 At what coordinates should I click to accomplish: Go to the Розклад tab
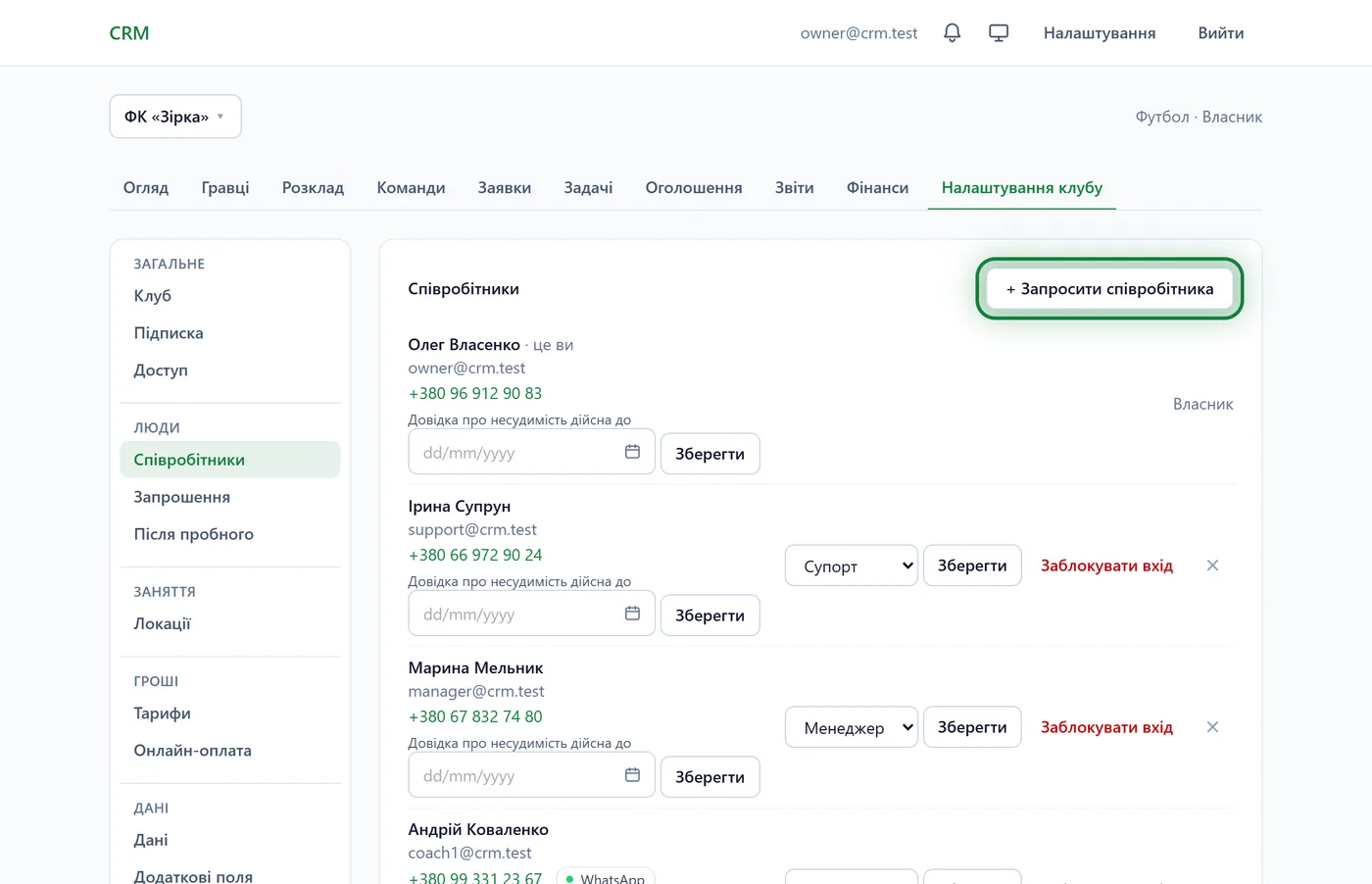[313, 188]
